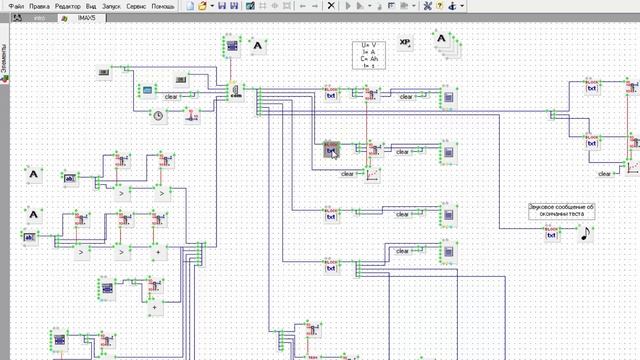640x360 pixels.
Task: Click the second play icon with dropdown
Action: [x=360, y=6]
